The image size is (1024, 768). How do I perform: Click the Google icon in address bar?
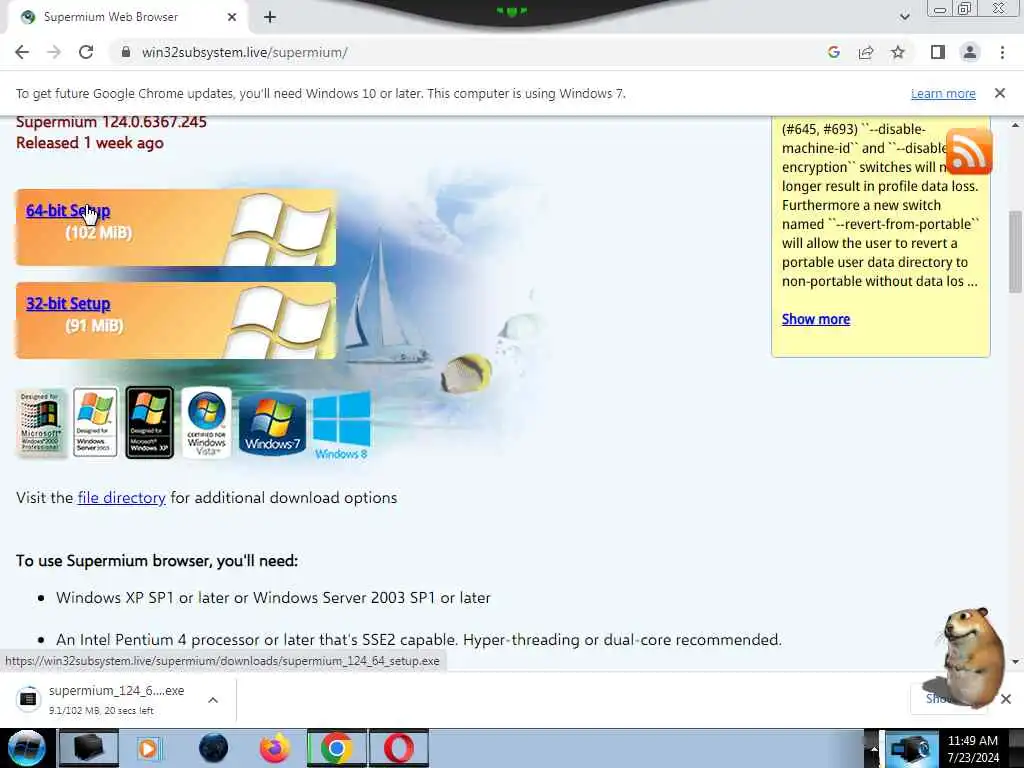coord(833,52)
